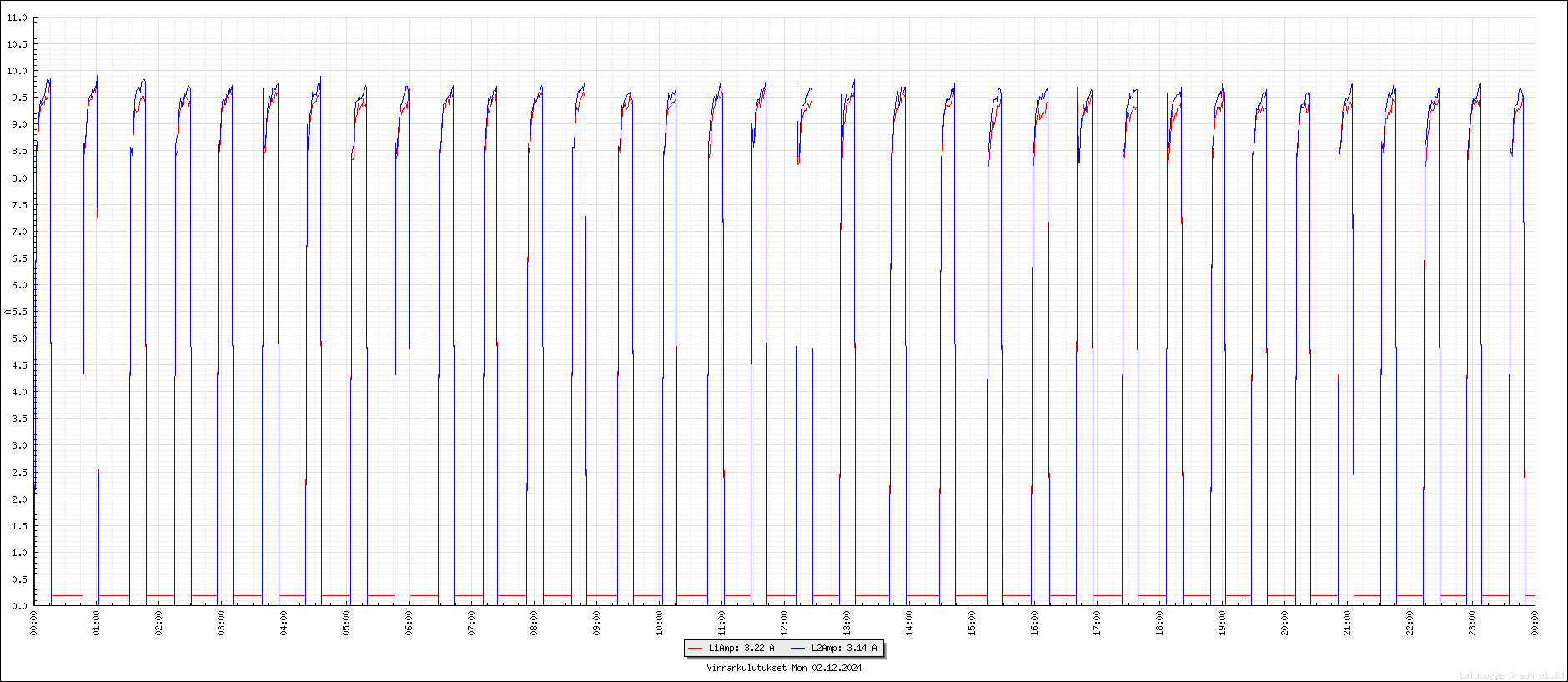Select the legend text 'L1Amp: 3.22 A'
This screenshot has height=682, width=1568.
pos(741,649)
